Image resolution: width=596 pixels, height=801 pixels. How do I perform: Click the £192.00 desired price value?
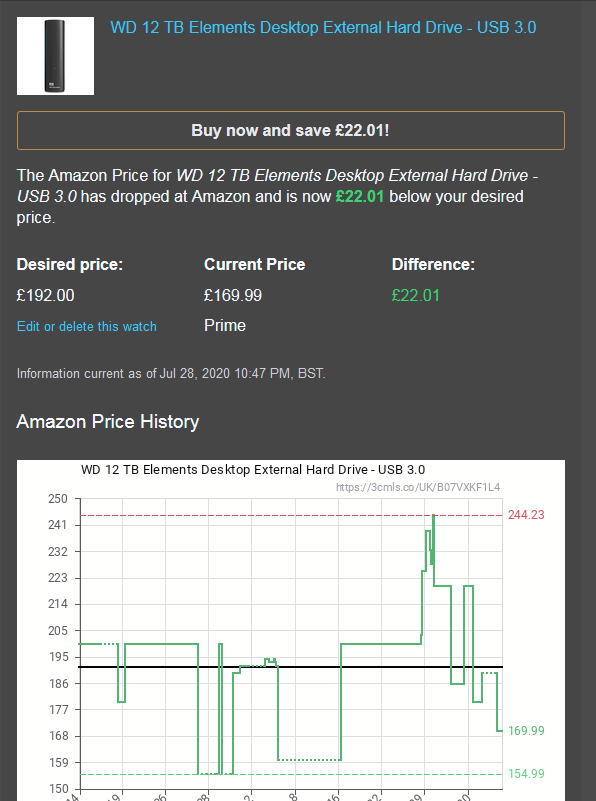click(x=45, y=295)
